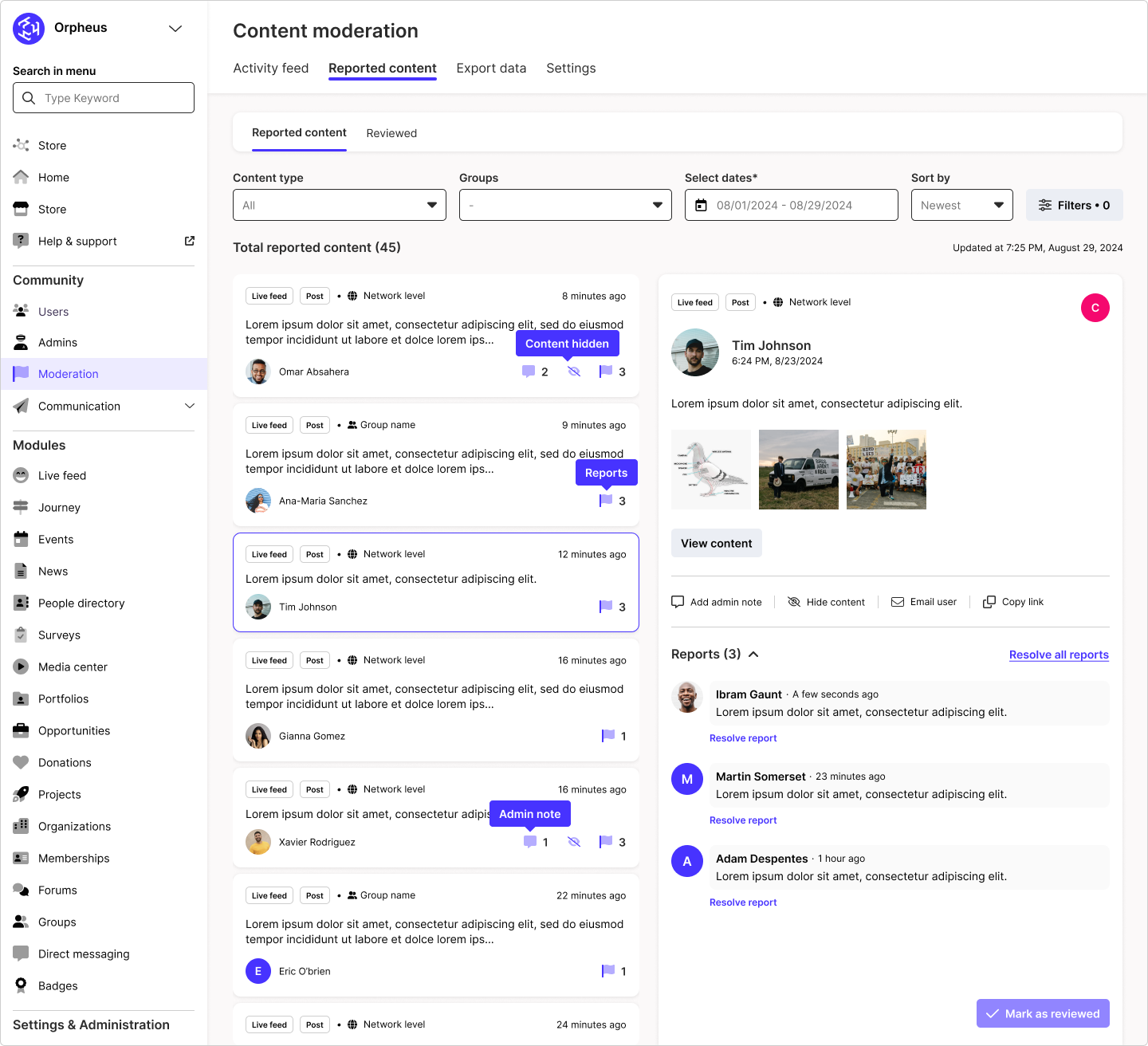Open the Groups module
Image resolution: width=1148 pixels, height=1046 pixels.
[57, 922]
